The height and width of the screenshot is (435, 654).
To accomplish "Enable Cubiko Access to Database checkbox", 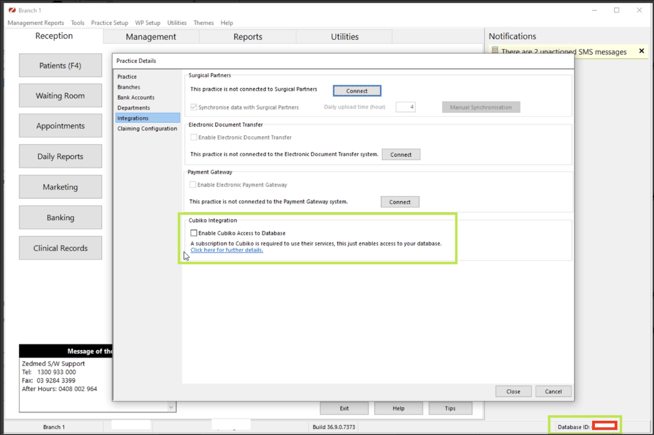I will (194, 233).
